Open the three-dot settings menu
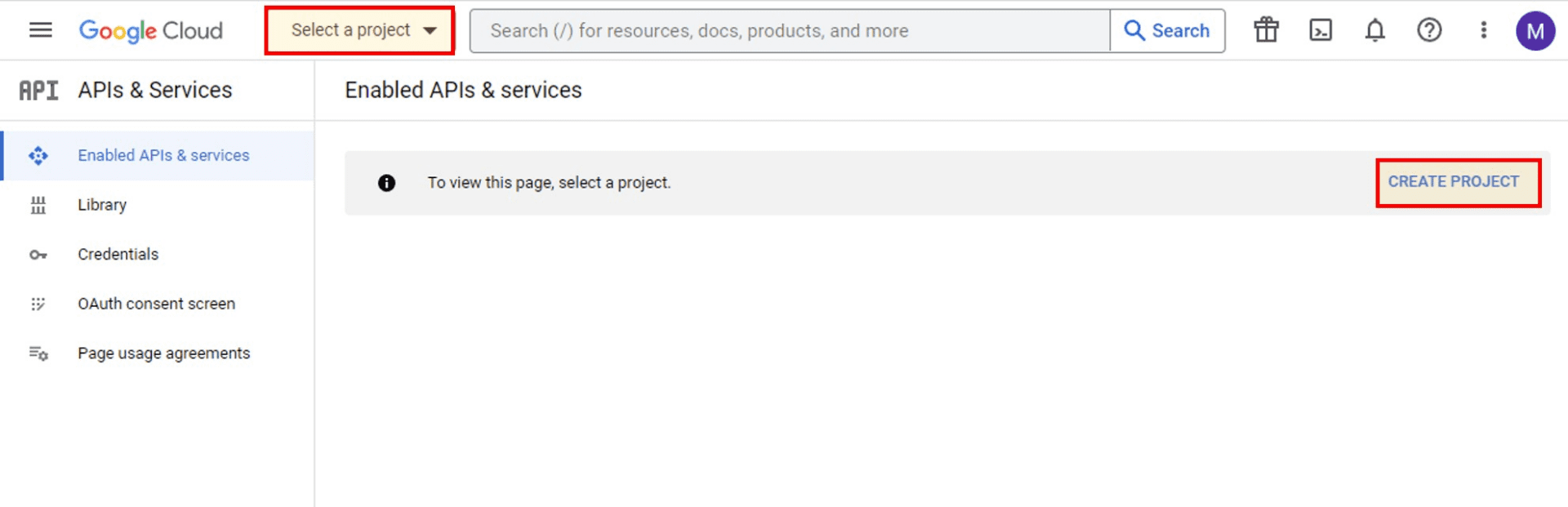1568x507 pixels. pyautogui.click(x=1484, y=30)
